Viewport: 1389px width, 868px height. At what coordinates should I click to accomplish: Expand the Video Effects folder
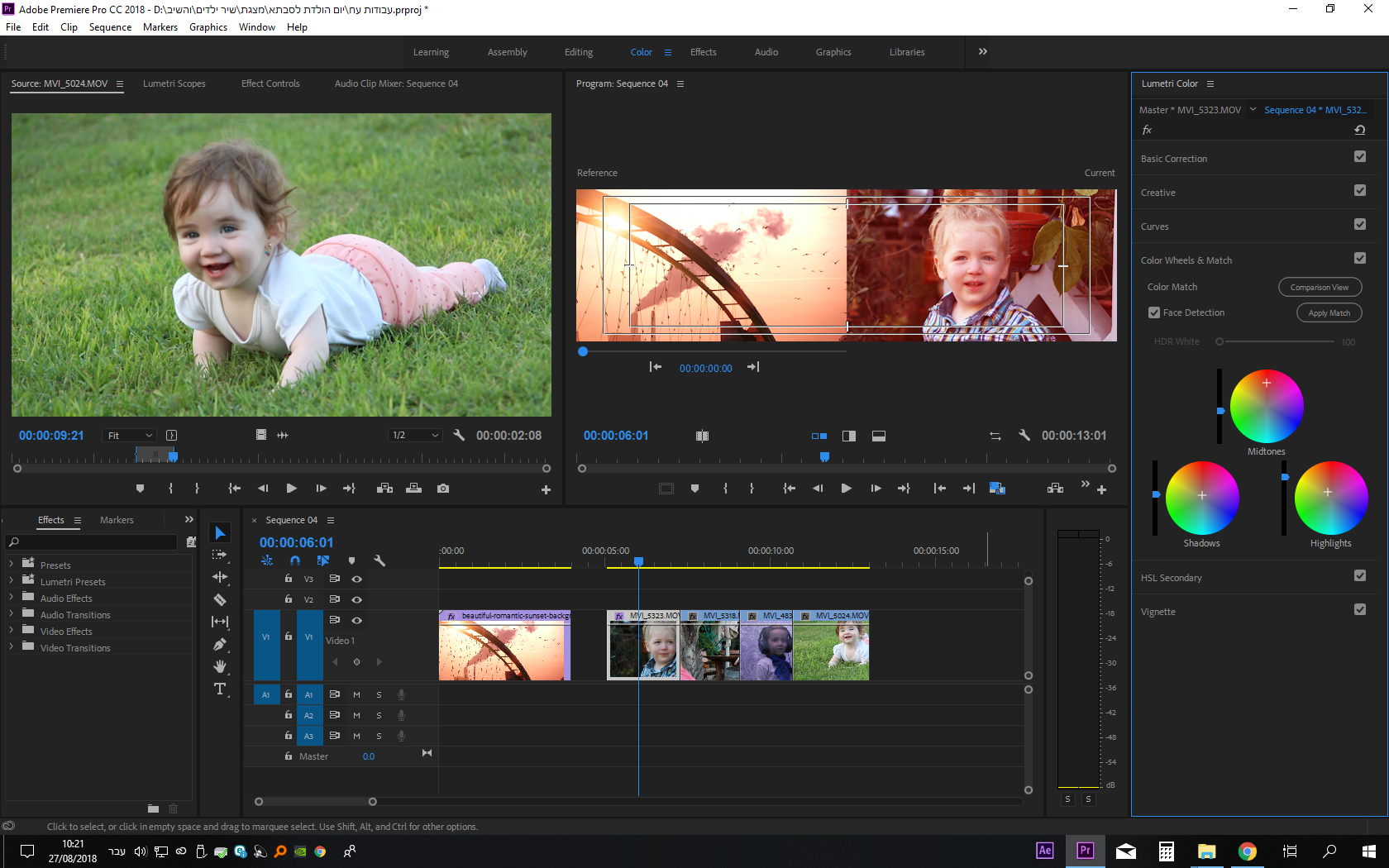(x=12, y=632)
